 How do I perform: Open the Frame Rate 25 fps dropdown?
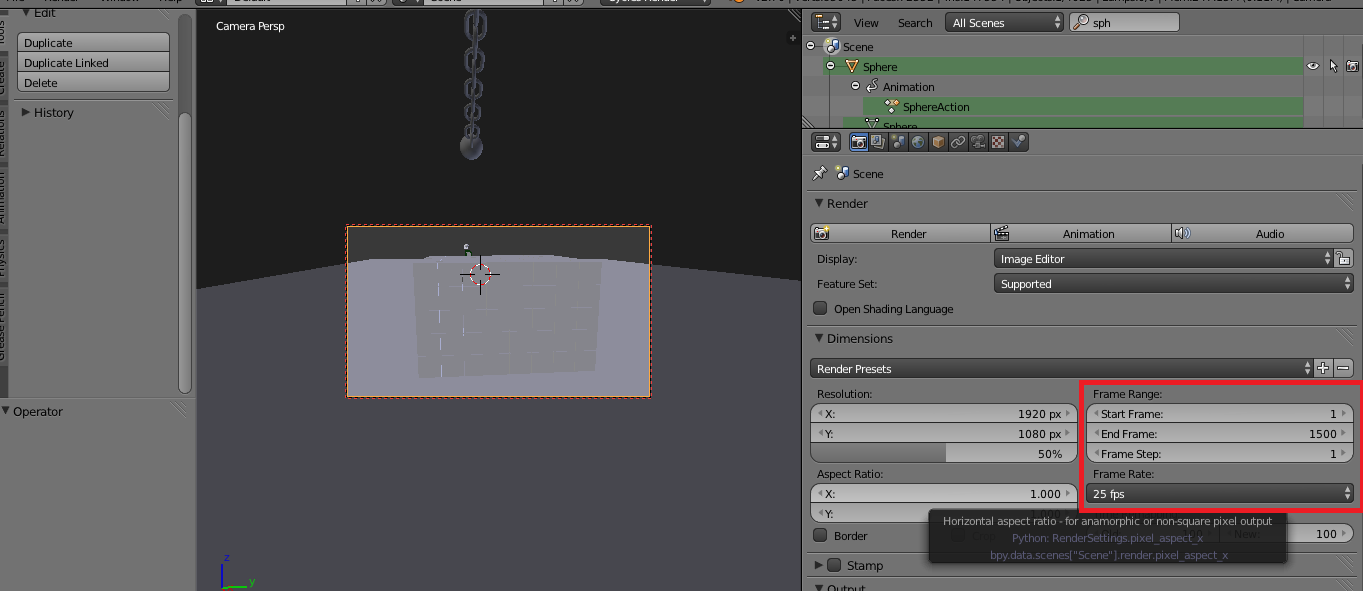[x=1220, y=494]
